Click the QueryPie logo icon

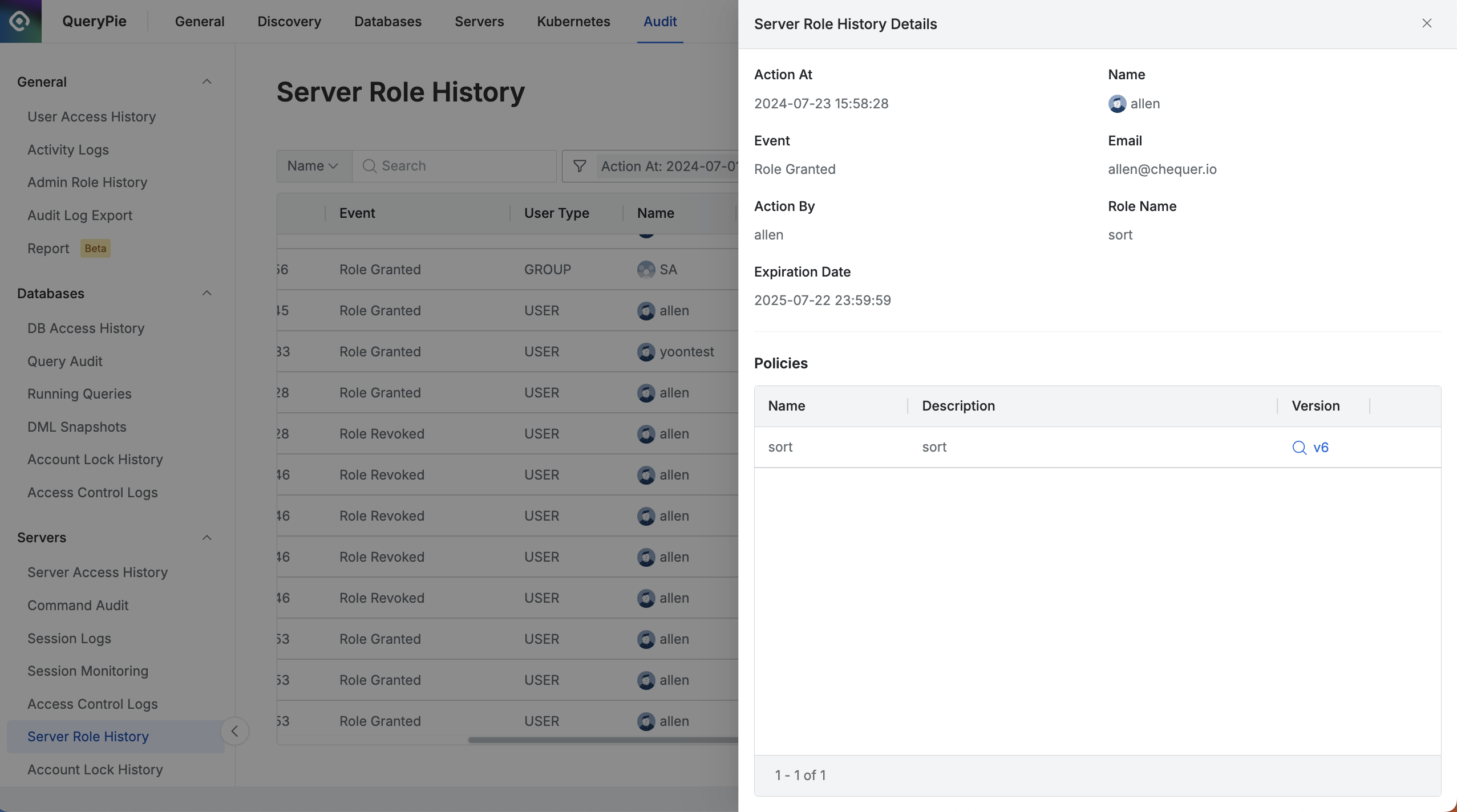[21, 21]
